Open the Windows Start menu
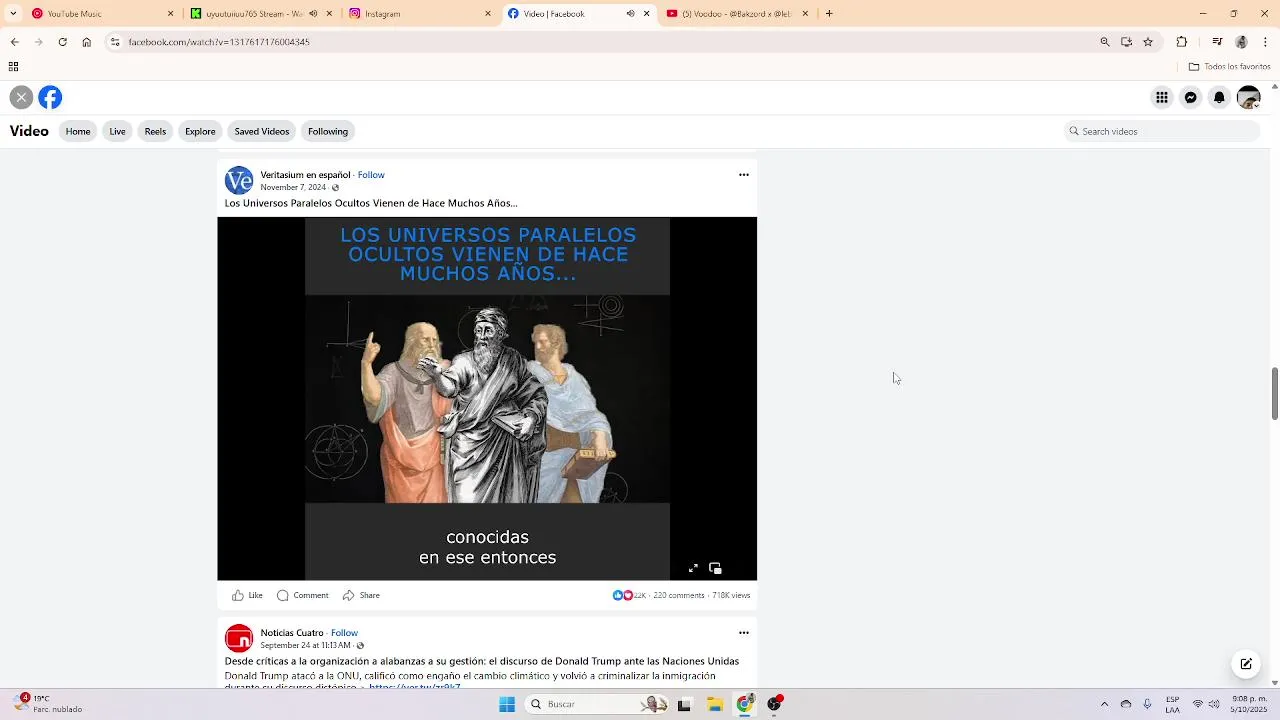 point(507,704)
